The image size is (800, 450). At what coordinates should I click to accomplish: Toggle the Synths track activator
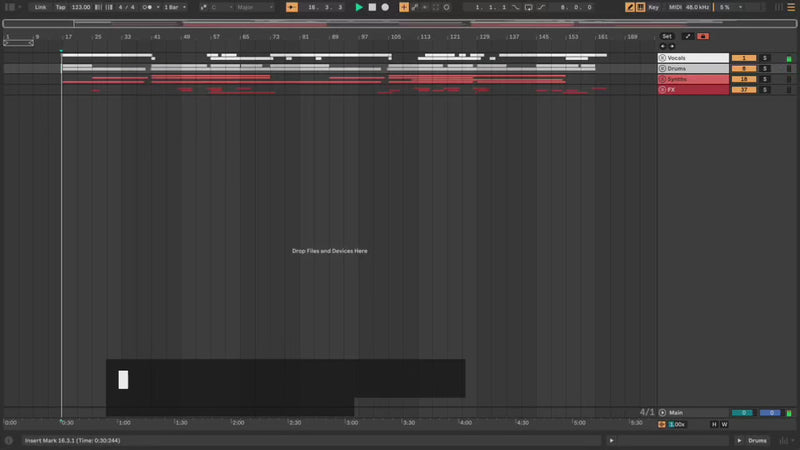pyautogui.click(x=744, y=79)
